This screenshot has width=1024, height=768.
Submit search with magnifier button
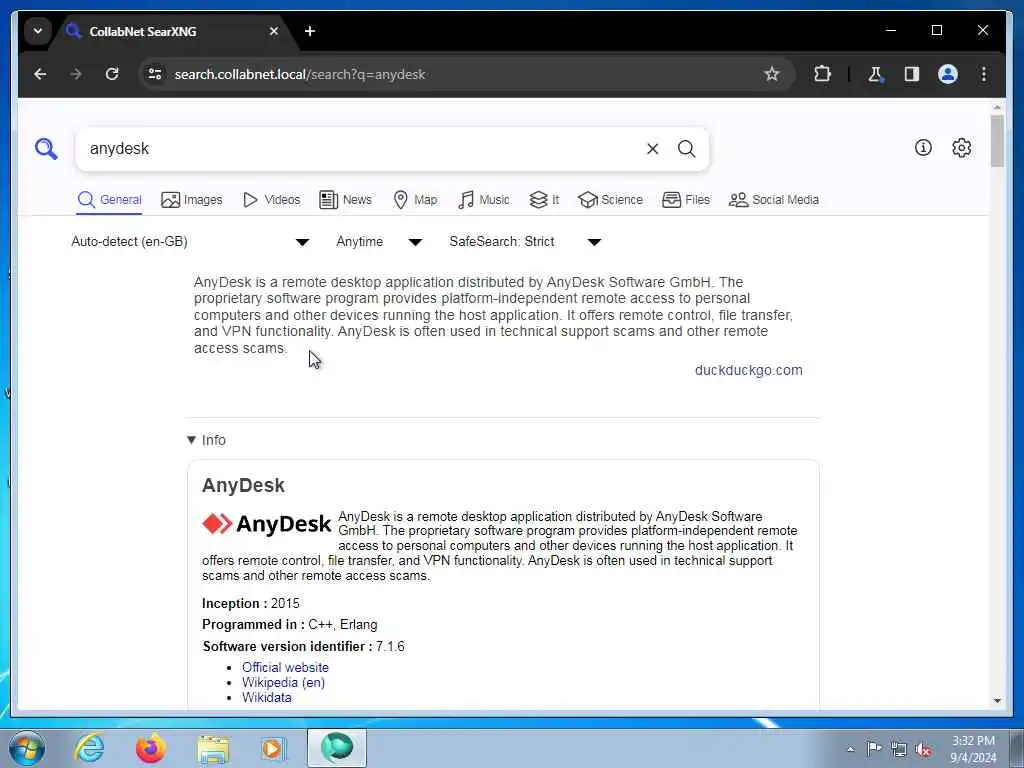click(686, 149)
